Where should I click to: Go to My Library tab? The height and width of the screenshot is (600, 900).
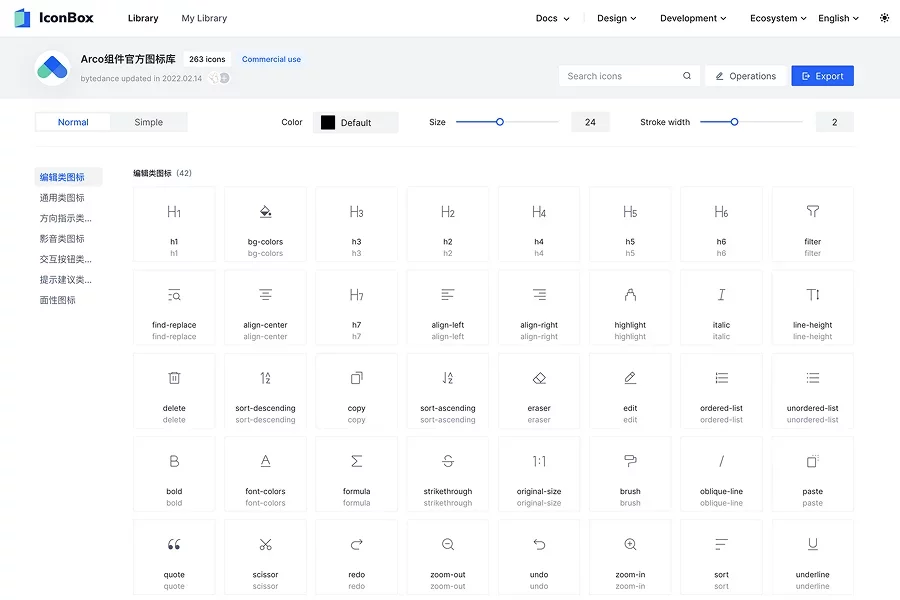pos(204,18)
